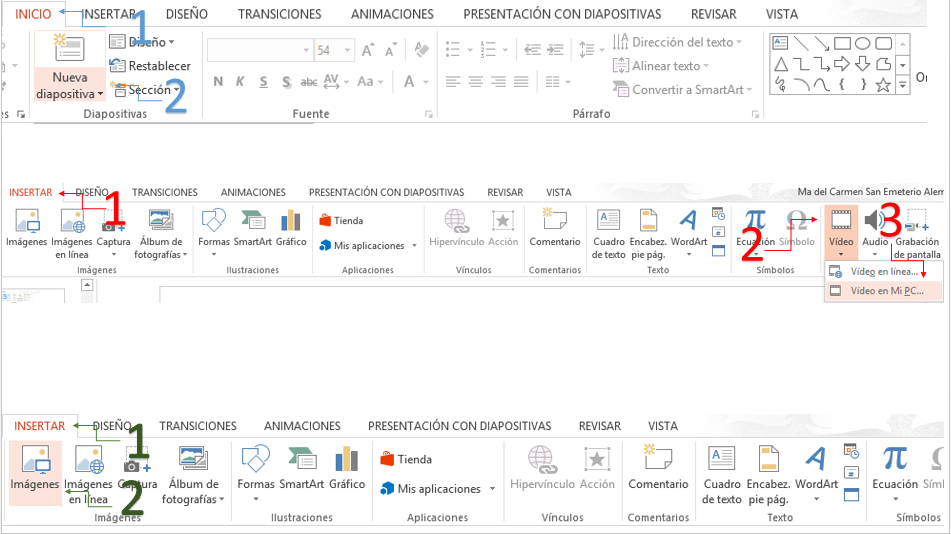Click the Nueva diapositiva slide icon

point(70,49)
